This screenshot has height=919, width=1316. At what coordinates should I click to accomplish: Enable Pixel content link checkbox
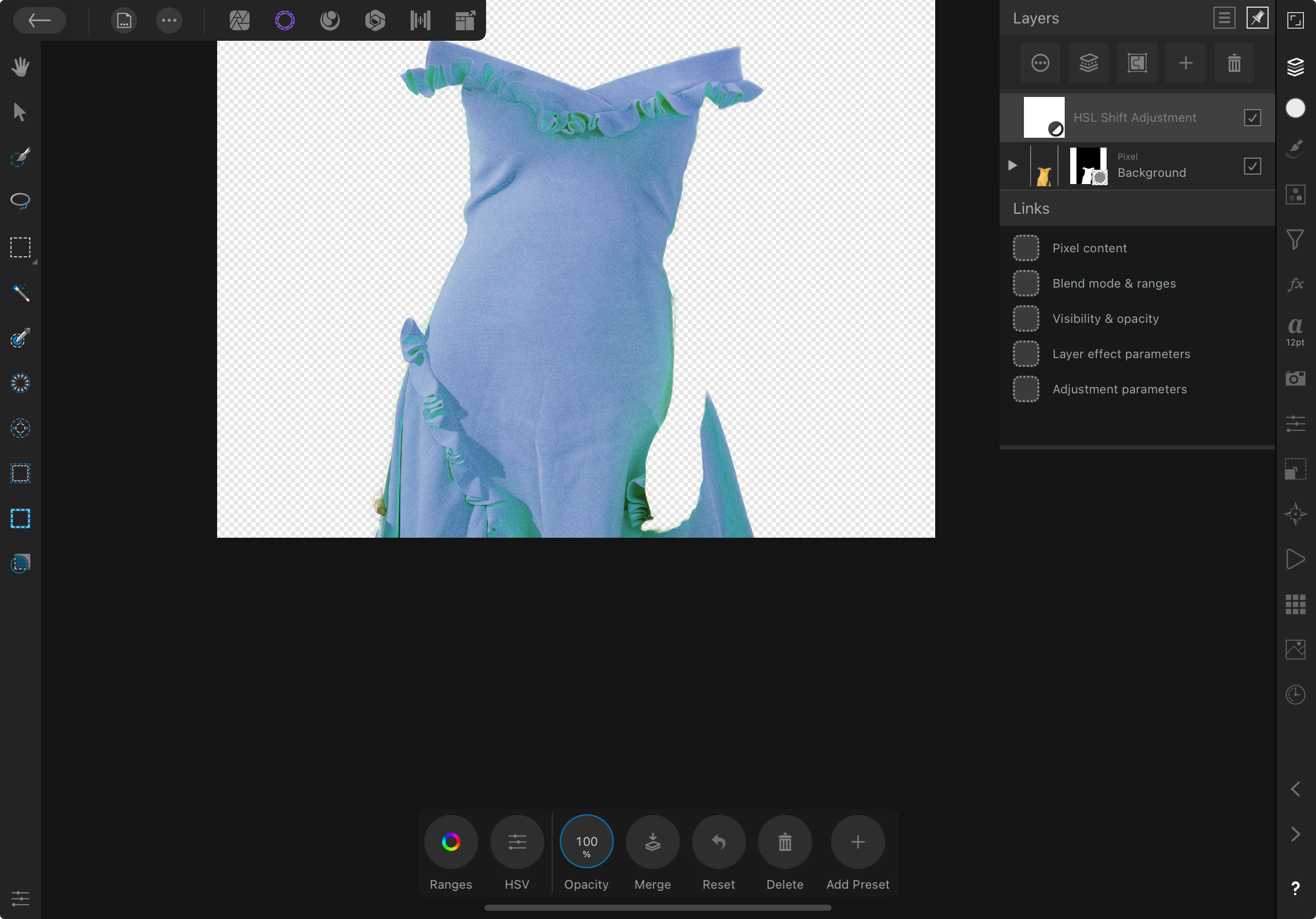pos(1026,248)
